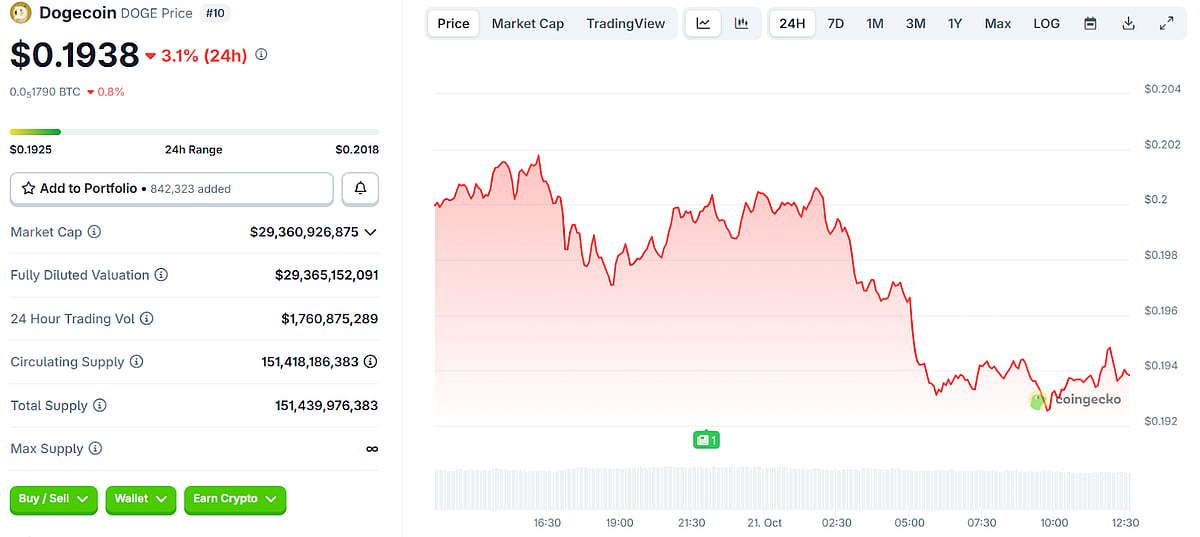1200x537 pixels.
Task: Toggle LOG scale on chart
Action: (x=1047, y=23)
